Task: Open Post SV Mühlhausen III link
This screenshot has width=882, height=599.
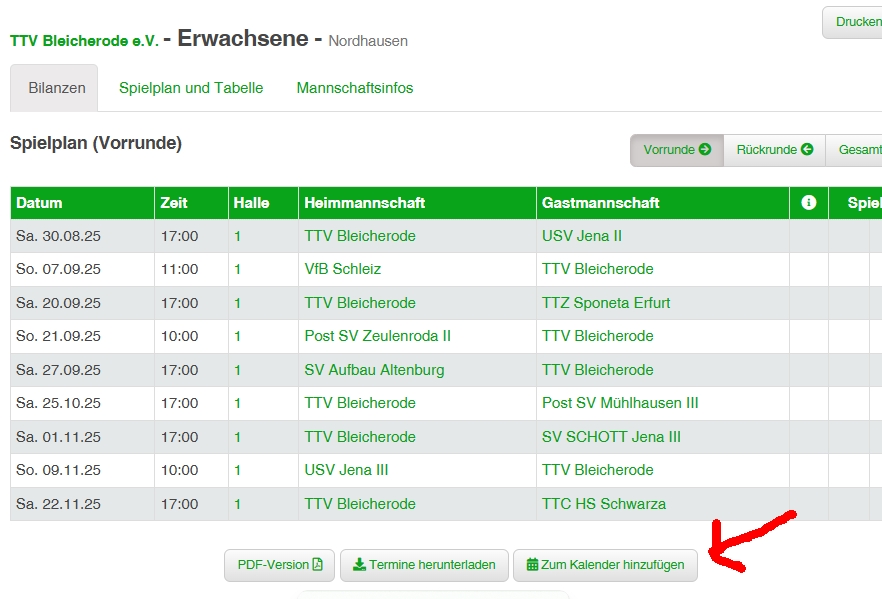Action: pos(620,403)
